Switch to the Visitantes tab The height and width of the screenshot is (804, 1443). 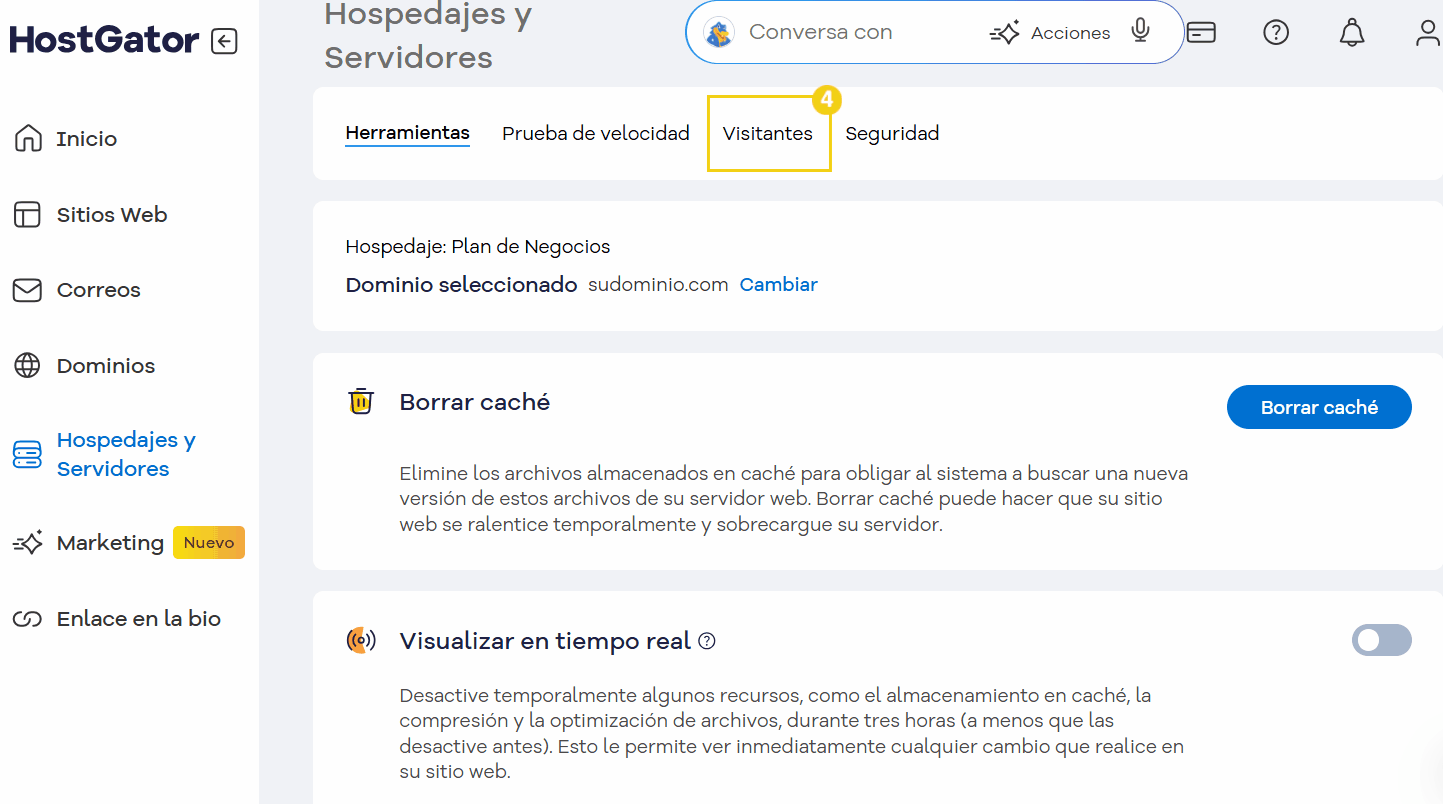[769, 133]
